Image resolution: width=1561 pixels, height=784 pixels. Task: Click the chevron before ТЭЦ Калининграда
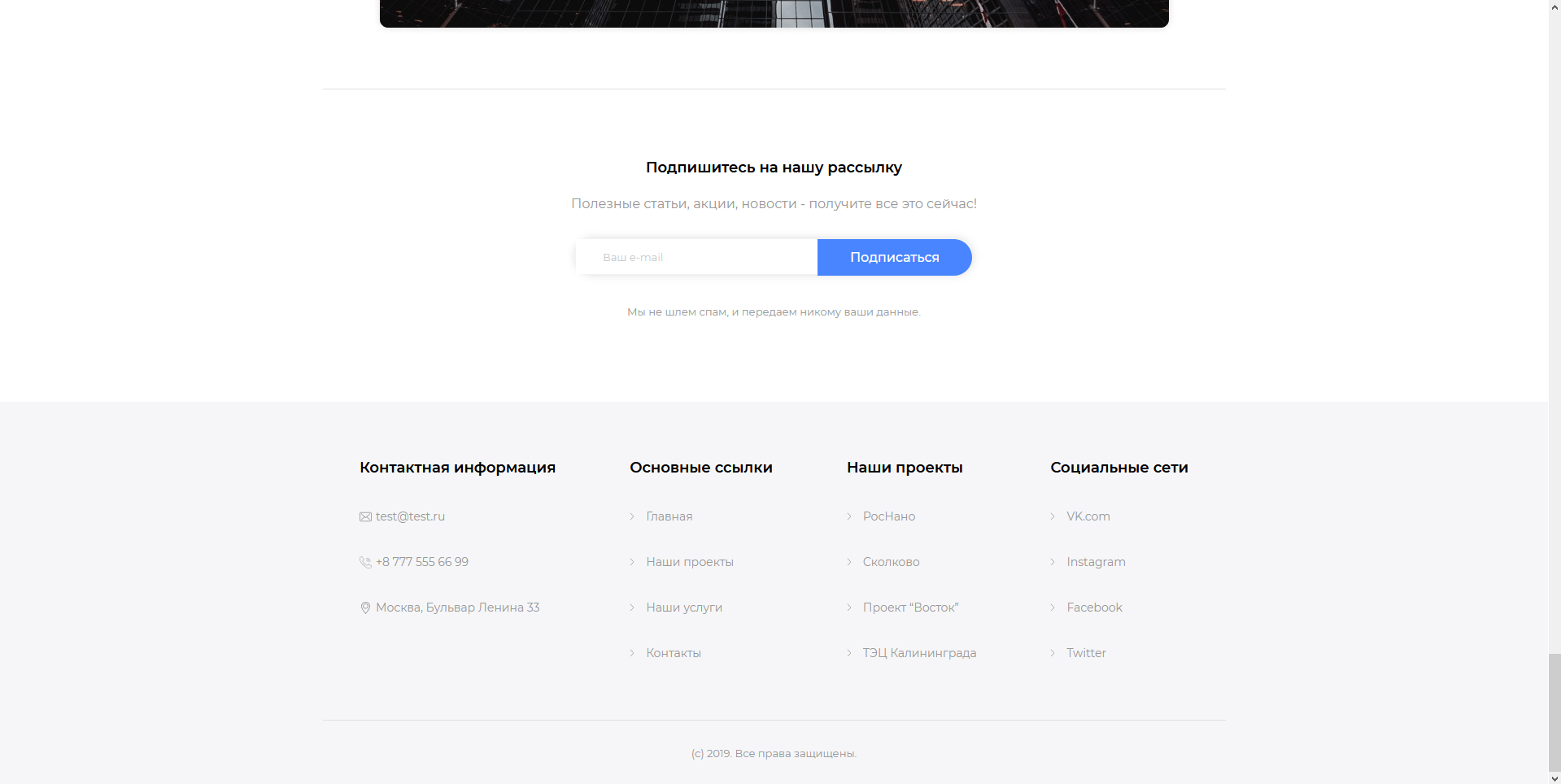849,653
